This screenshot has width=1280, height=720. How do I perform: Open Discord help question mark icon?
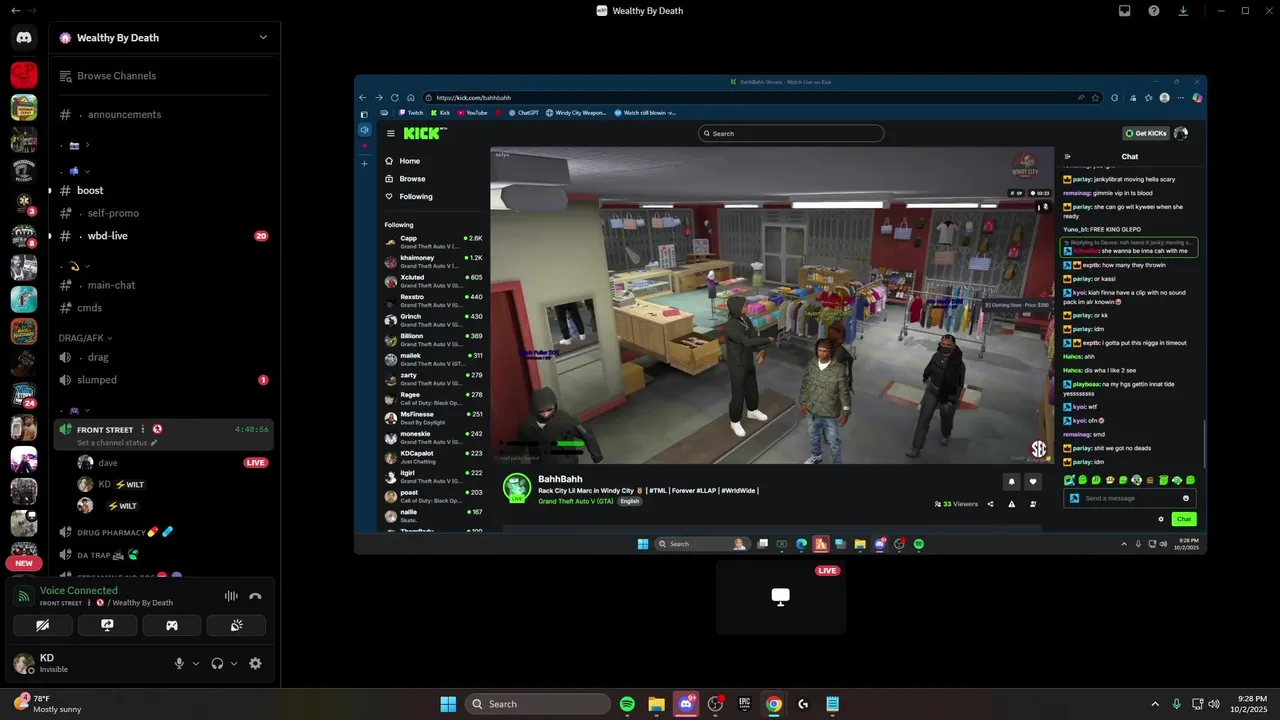tap(1154, 11)
